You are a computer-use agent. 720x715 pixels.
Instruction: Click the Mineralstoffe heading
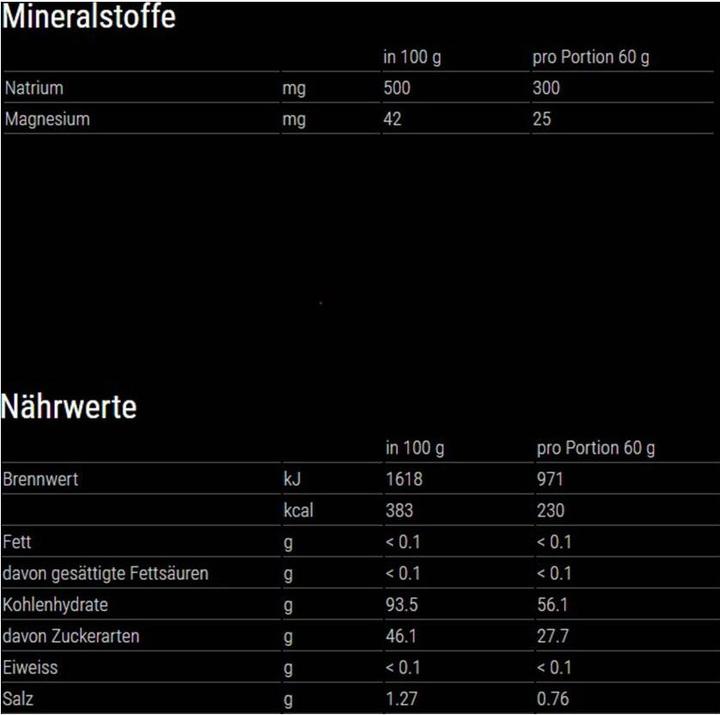pos(88,18)
